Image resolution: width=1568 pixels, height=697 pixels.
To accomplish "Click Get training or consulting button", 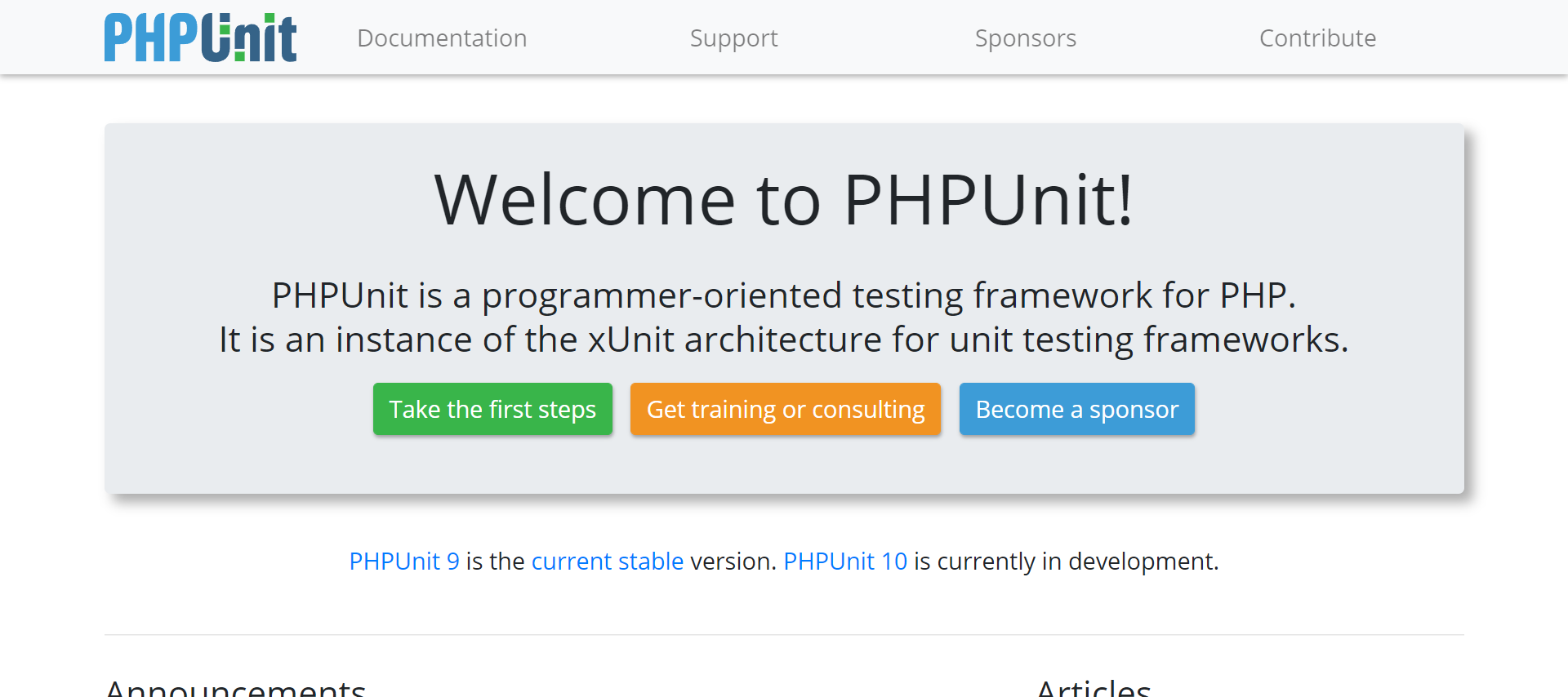I will coord(786,409).
